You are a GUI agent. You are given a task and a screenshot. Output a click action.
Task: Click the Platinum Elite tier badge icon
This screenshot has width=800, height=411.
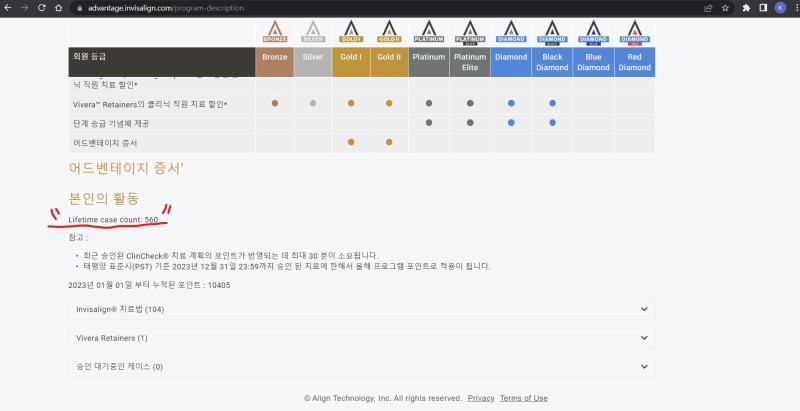click(470, 33)
